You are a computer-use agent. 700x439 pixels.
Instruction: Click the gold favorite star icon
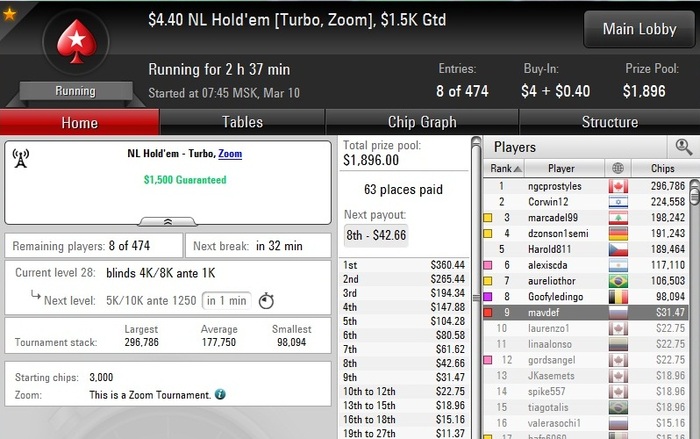(x=9, y=14)
